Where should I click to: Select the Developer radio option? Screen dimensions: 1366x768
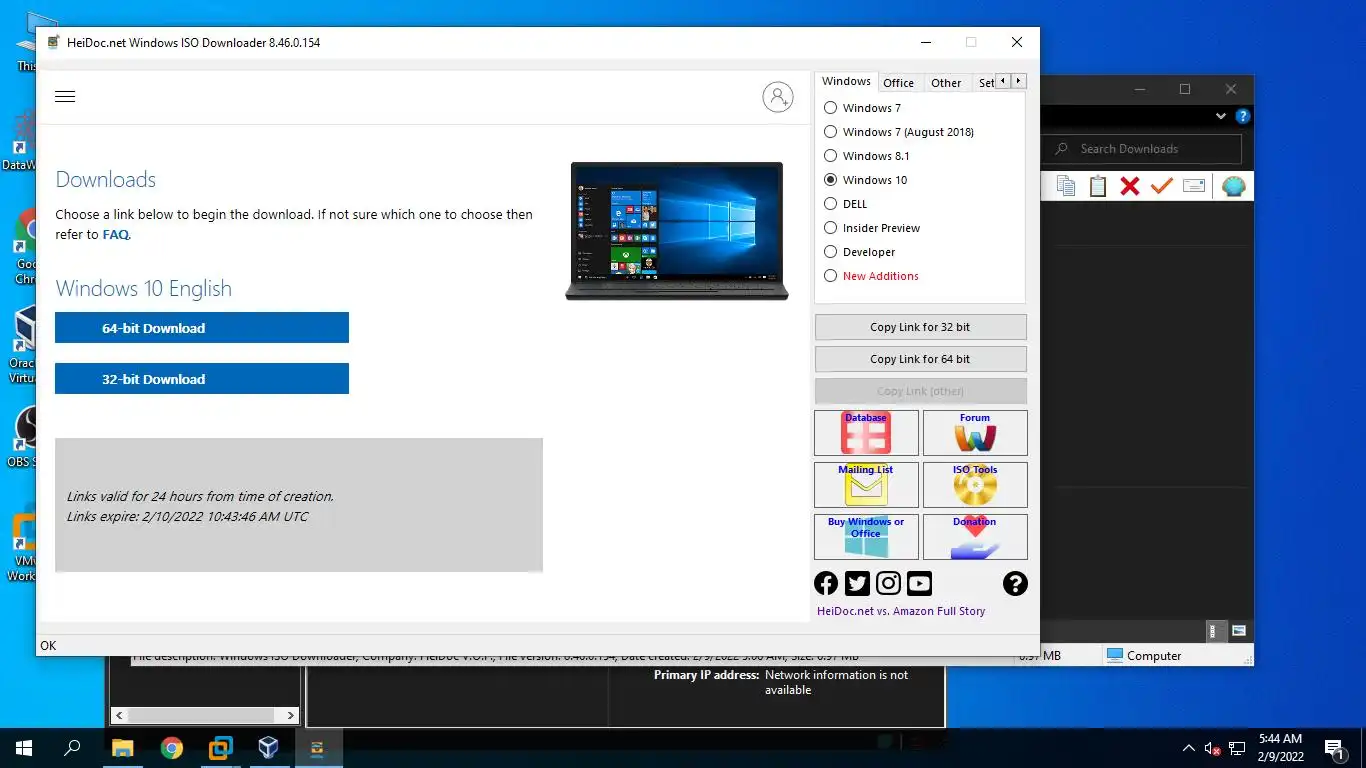(859, 252)
